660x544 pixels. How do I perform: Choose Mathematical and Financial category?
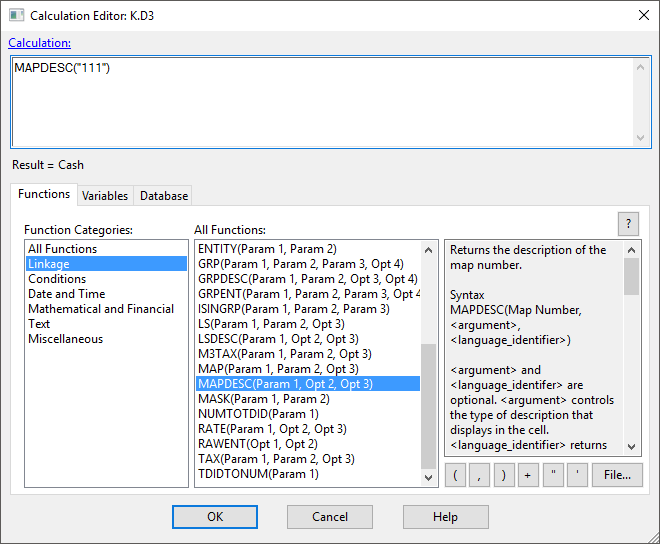tap(101, 309)
